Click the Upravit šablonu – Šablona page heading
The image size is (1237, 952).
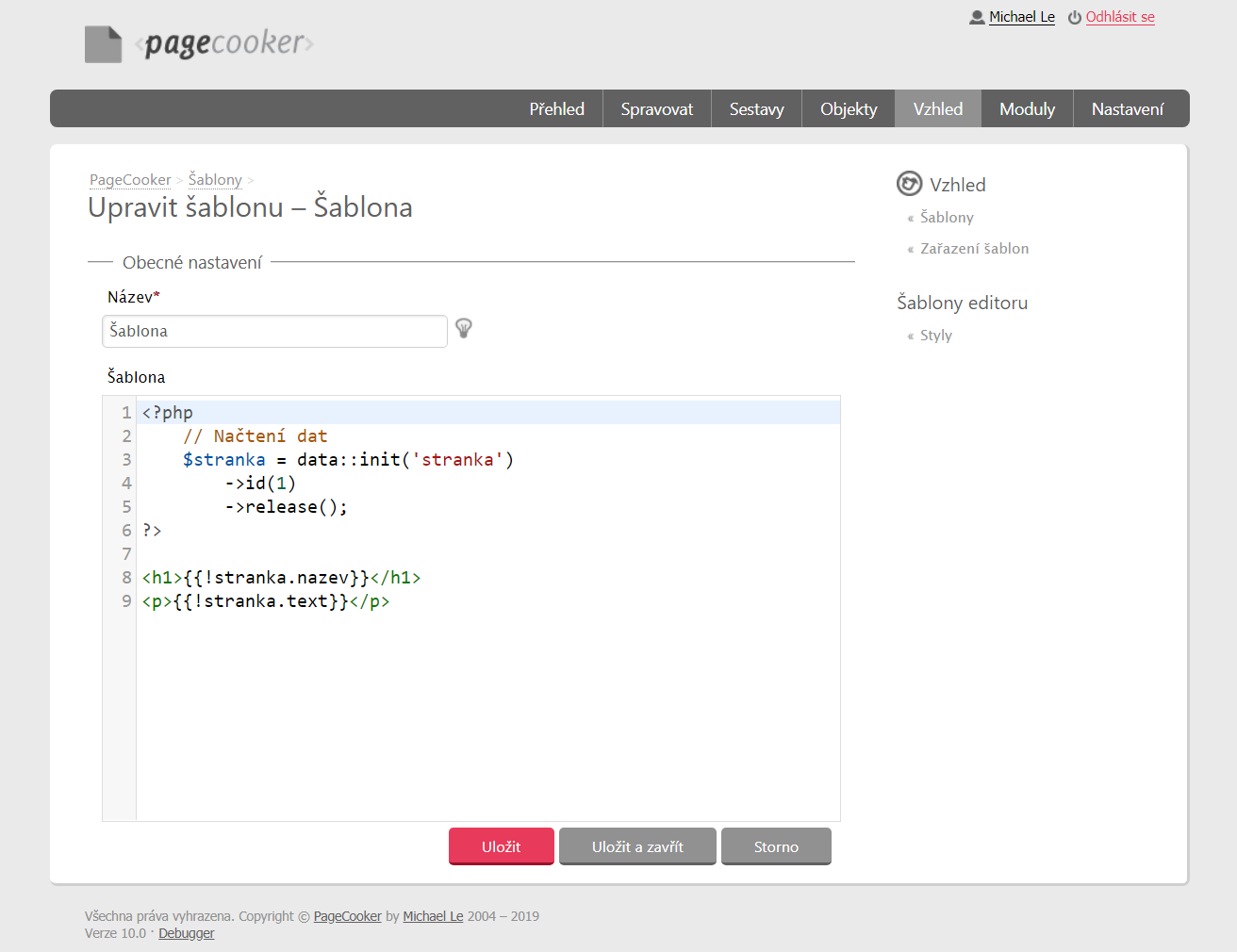point(250,207)
